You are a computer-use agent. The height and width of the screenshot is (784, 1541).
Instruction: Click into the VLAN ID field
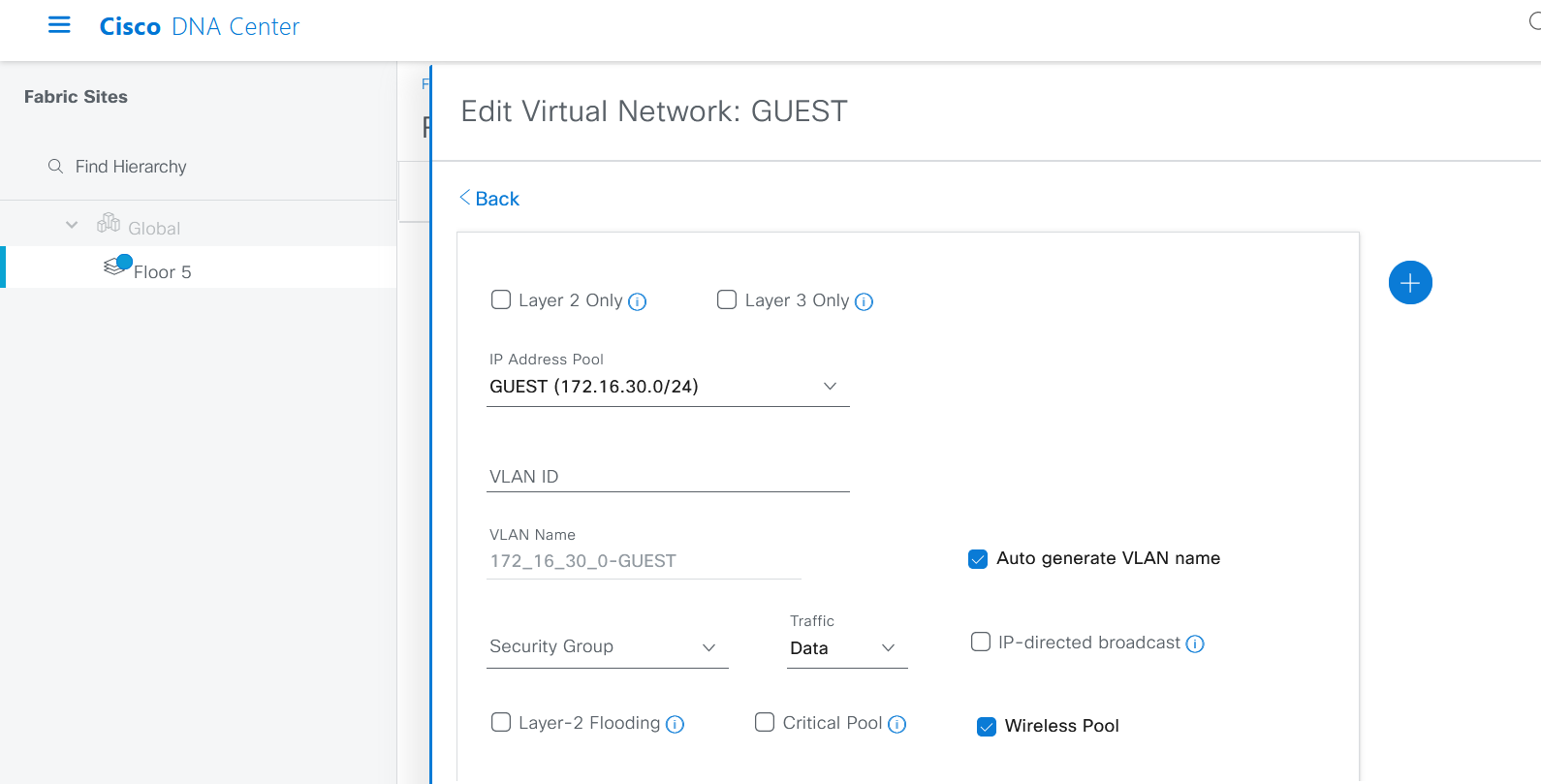(x=668, y=476)
